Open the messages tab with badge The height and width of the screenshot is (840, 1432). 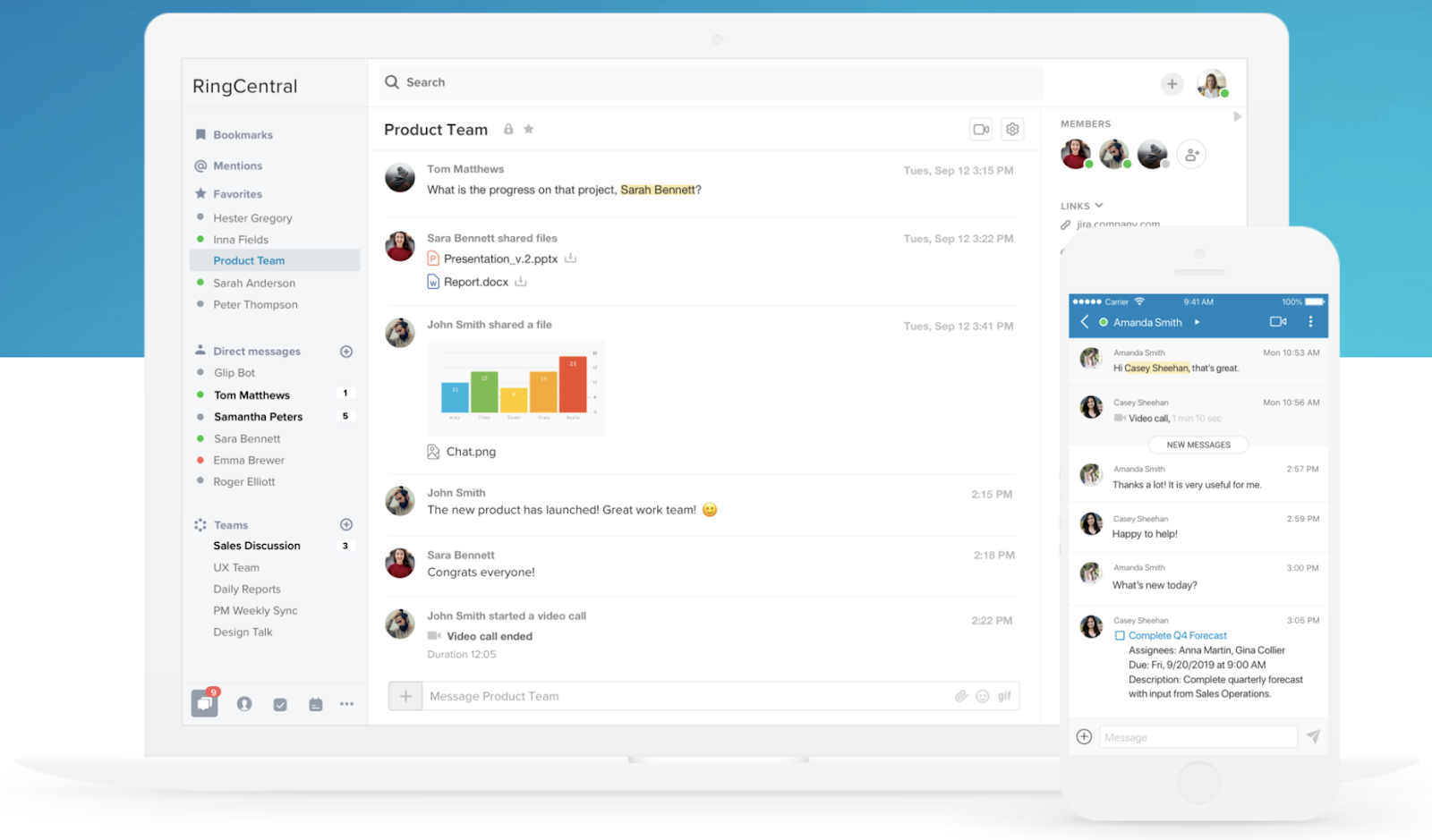204,703
